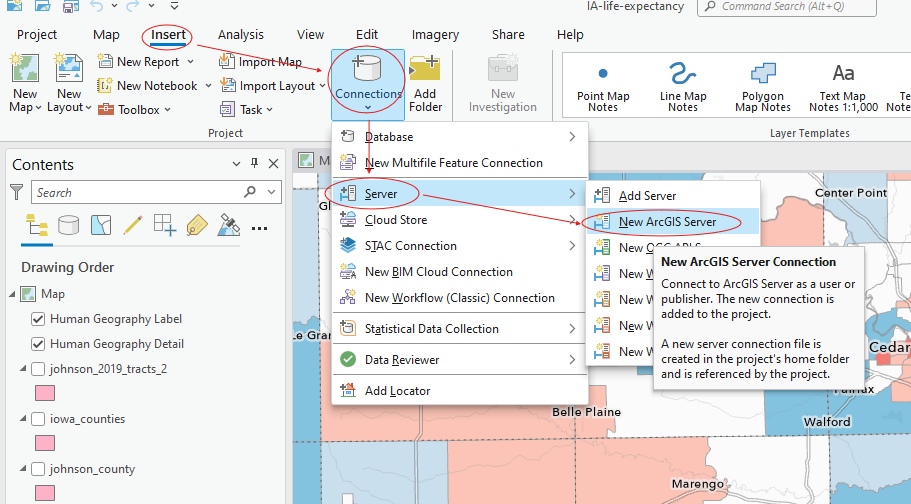Select Line Map Notes template
911x504 pixels.
683,86
